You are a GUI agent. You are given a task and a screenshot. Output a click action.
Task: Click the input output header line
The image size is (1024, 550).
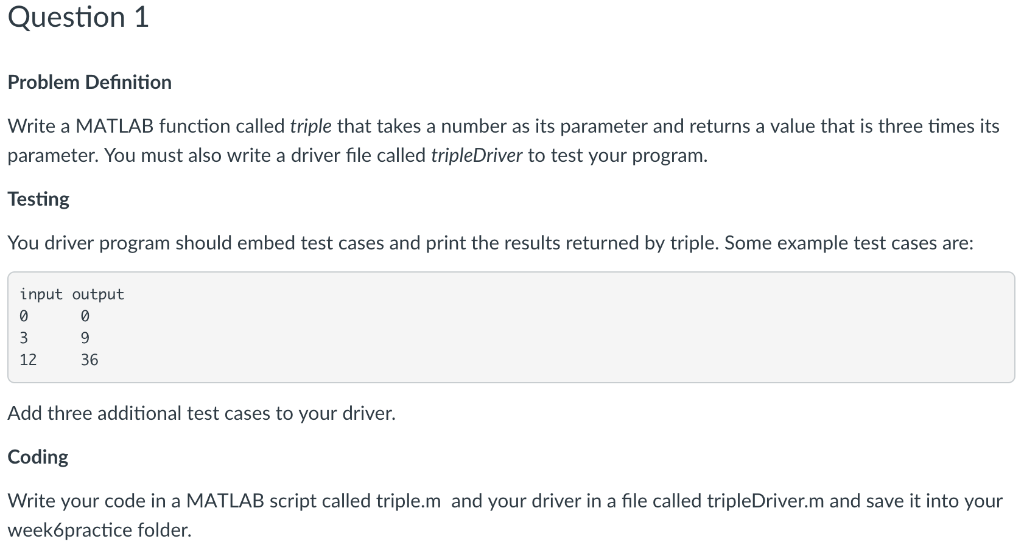(x=72, y=294)
